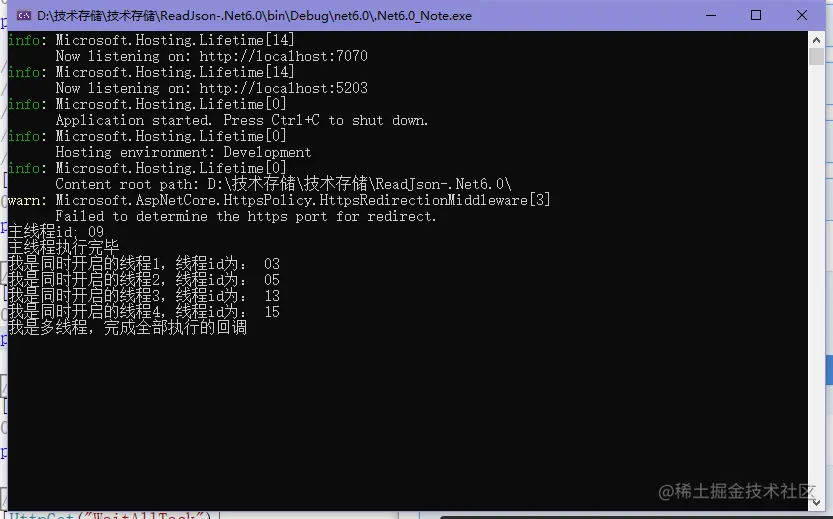This screenshot has width=833, height=519.
Task: Click 'Hosting environment: Development' line
Action: pos(183,152)
